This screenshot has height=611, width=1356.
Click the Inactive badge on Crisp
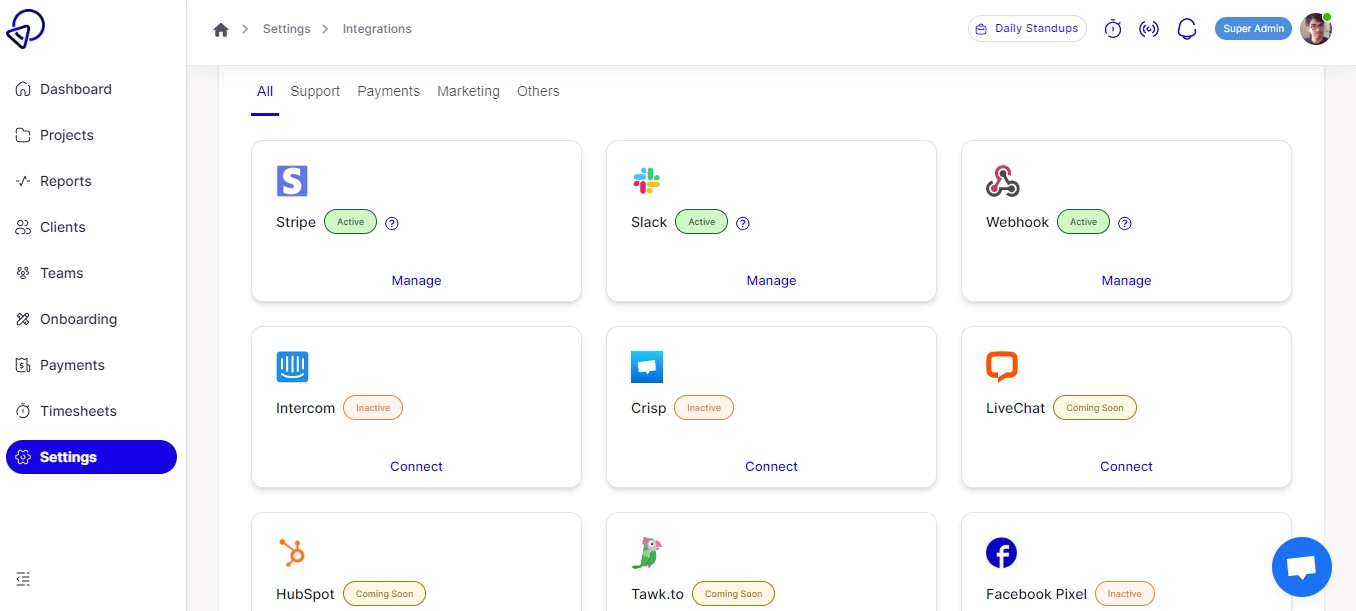pos(704,408)
